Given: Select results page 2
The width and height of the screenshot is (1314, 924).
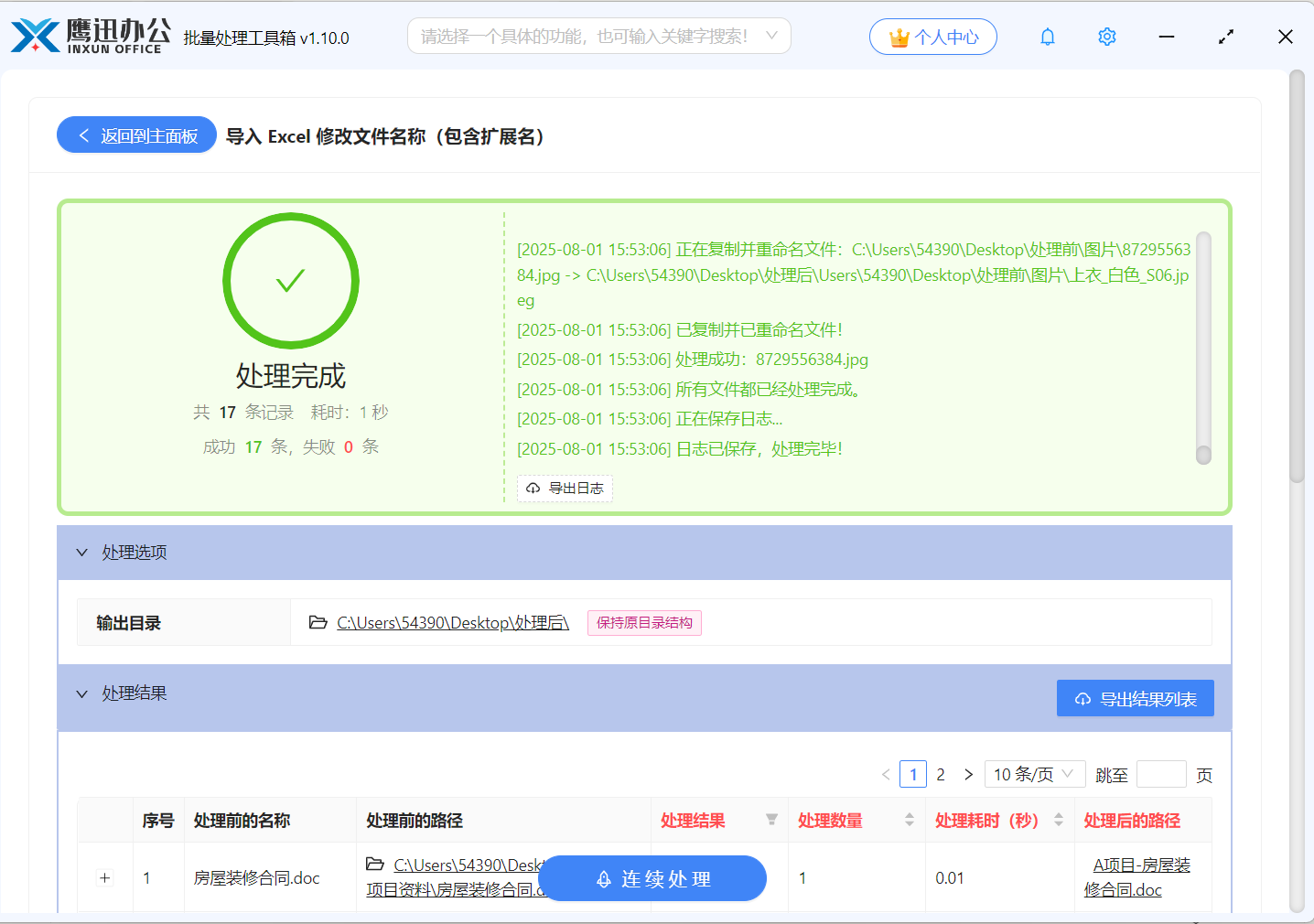Looking at the screenshot, I should click(941, 774).
